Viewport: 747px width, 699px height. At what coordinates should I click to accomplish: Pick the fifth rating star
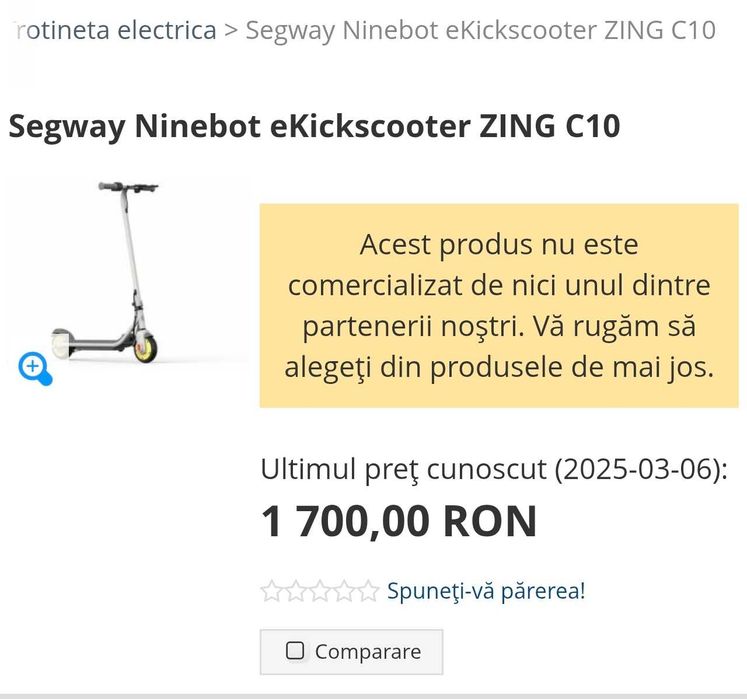click(x=368, y=591)
